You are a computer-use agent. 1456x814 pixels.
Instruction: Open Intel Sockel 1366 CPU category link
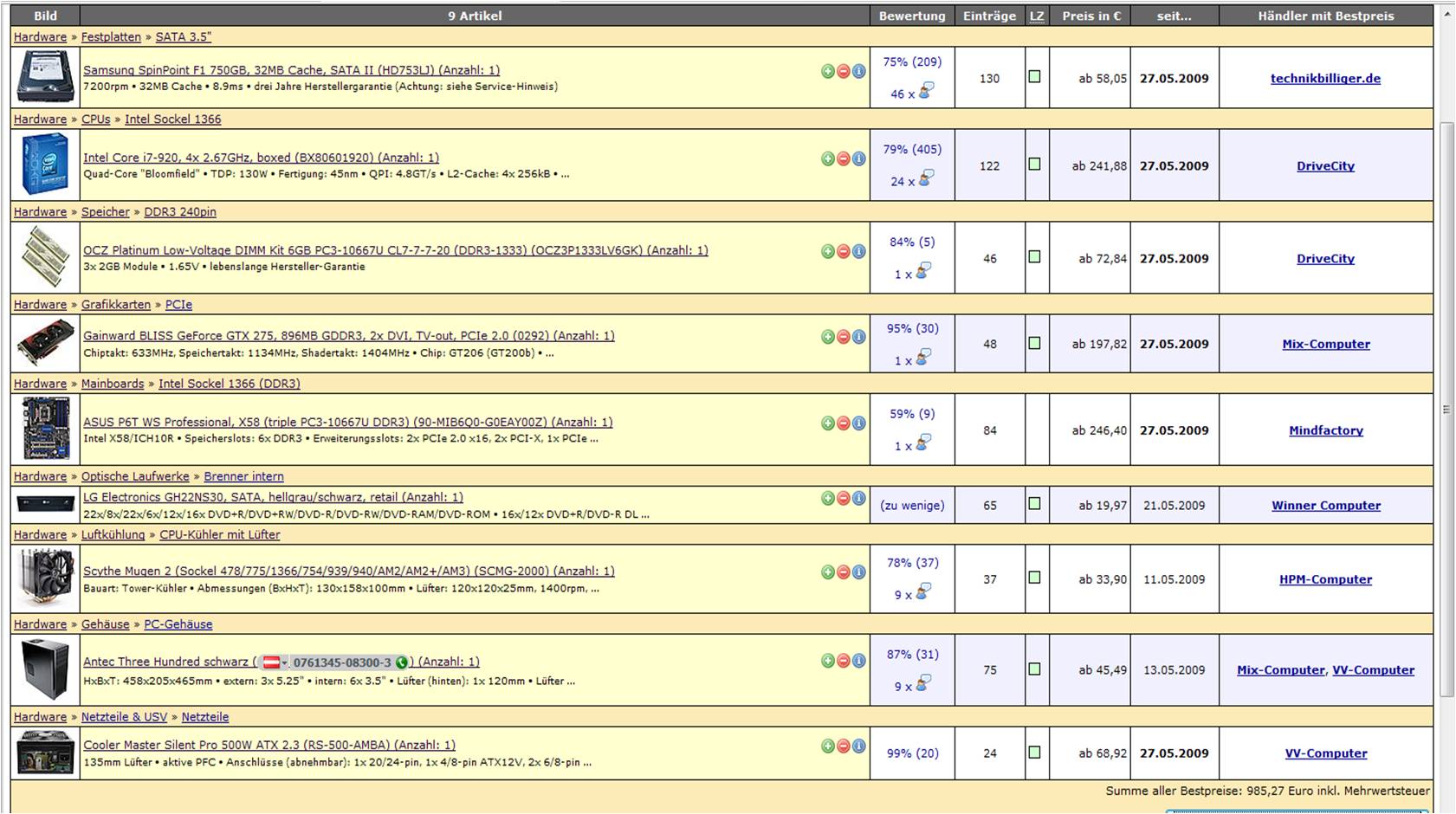click(x=172, y=120)
